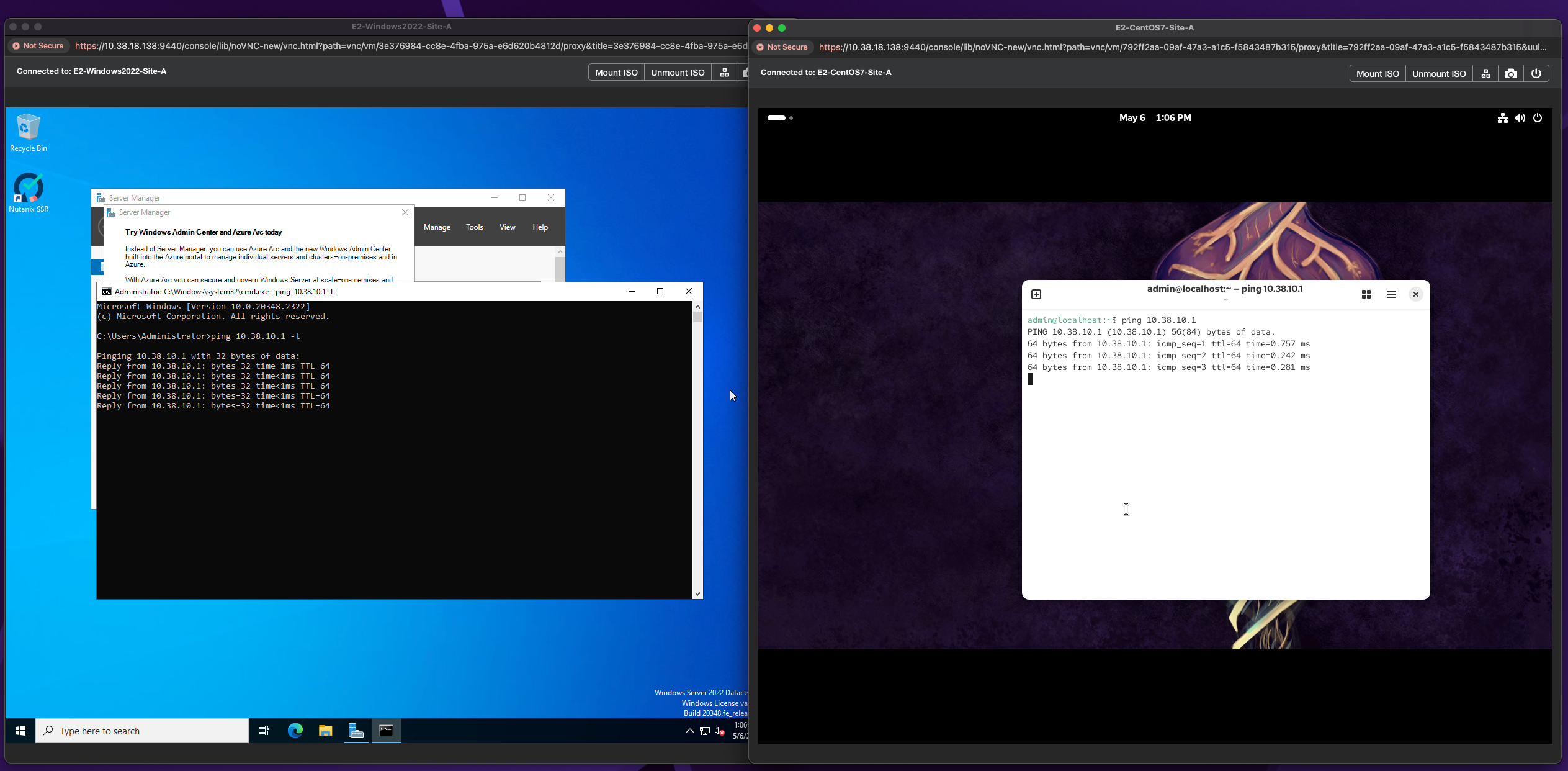Click Unmount ISO in Windows2022 console
Viewport: 1568px width, 771px height.
[678, 73]
